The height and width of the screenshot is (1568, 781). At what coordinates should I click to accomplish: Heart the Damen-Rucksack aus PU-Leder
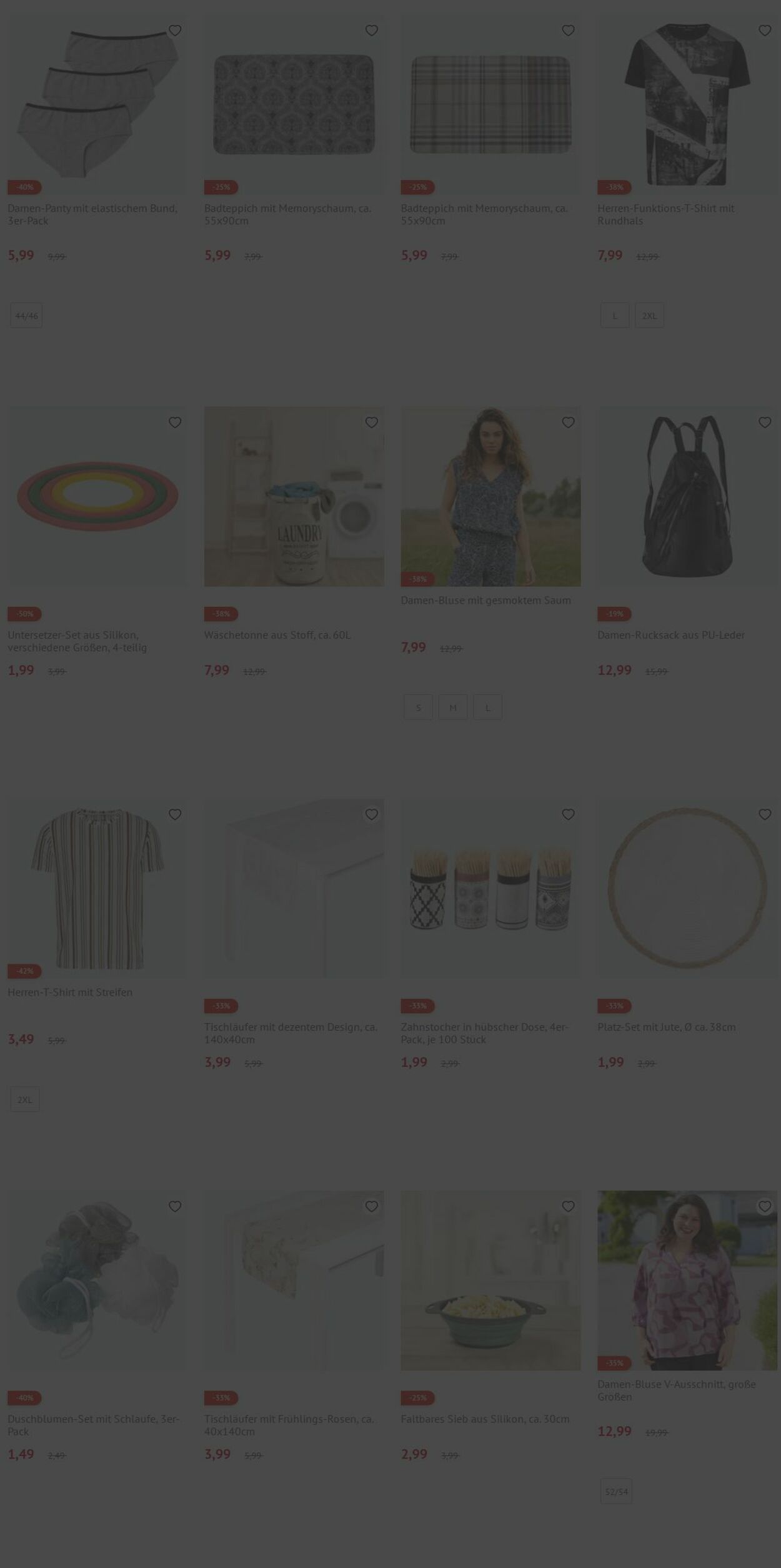coord(765,422)
